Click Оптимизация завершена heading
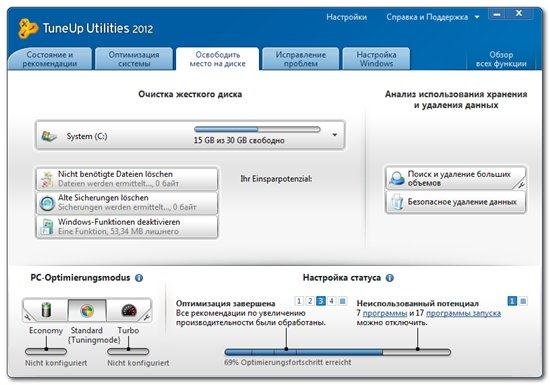The image size is (550, 385). pyautogui.click(x=225, y=303)
